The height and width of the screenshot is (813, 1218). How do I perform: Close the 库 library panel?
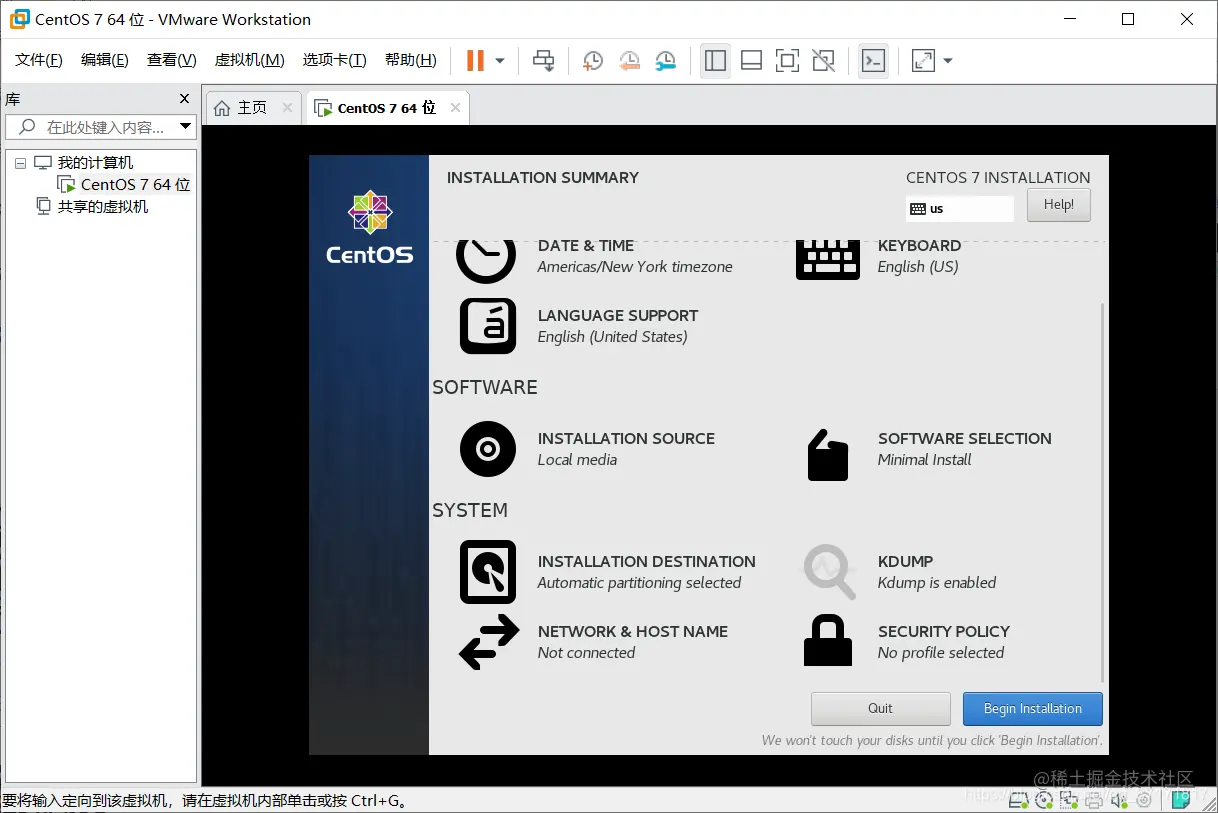[184, 99]
